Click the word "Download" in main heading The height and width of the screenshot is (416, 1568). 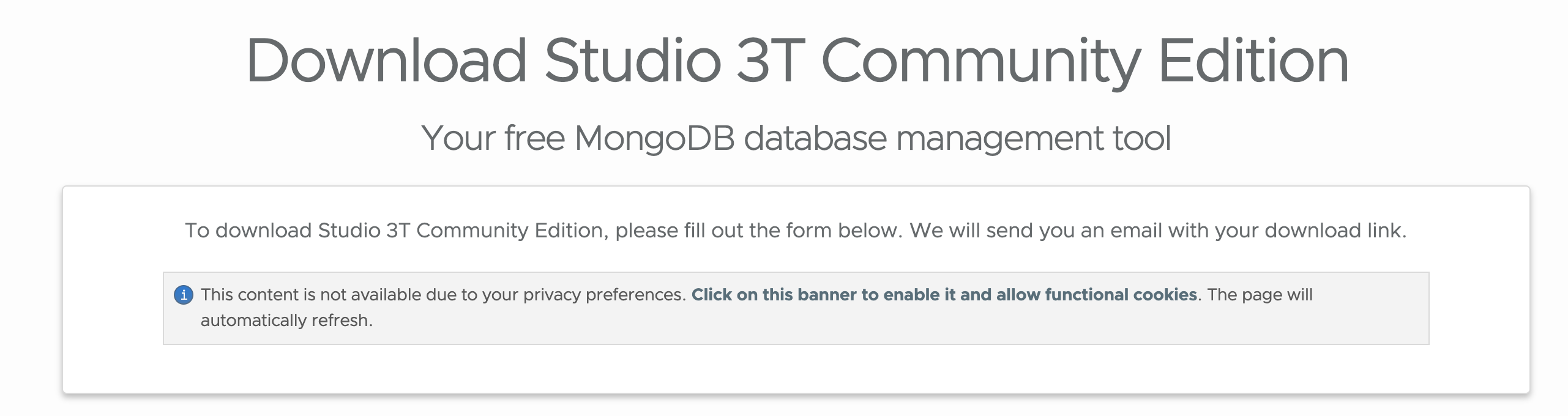386,61
